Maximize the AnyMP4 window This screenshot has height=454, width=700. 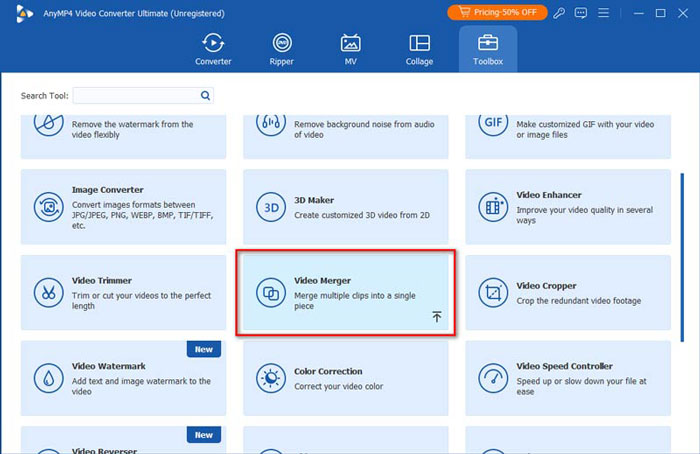(x=661, y=13)
